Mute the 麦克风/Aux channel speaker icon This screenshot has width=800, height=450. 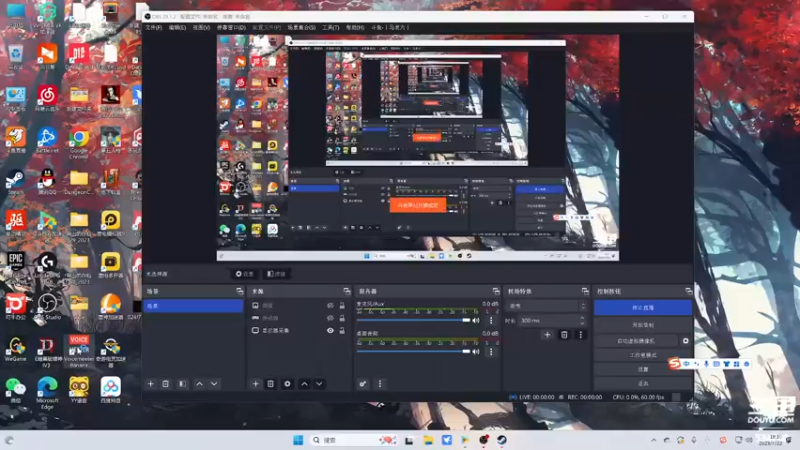point(476,320)
